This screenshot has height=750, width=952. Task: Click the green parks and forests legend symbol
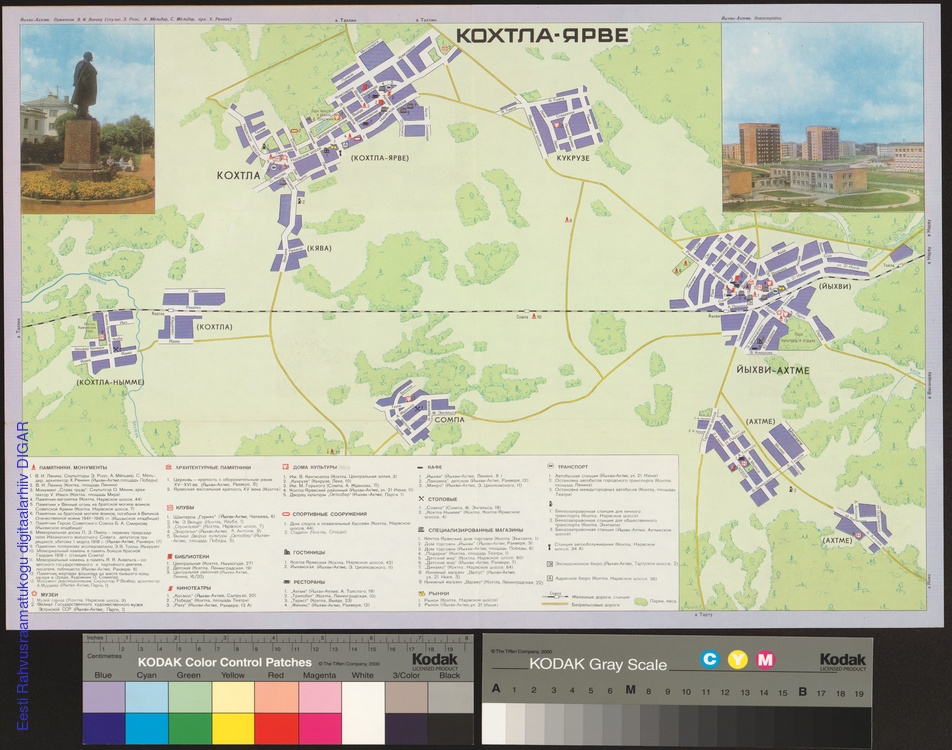click(640, 601)
